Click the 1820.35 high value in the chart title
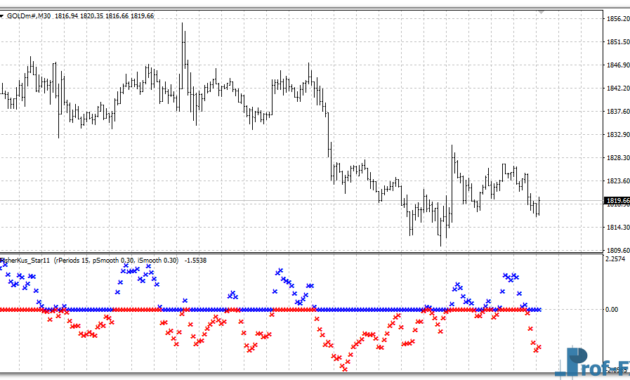 point(92,16)
